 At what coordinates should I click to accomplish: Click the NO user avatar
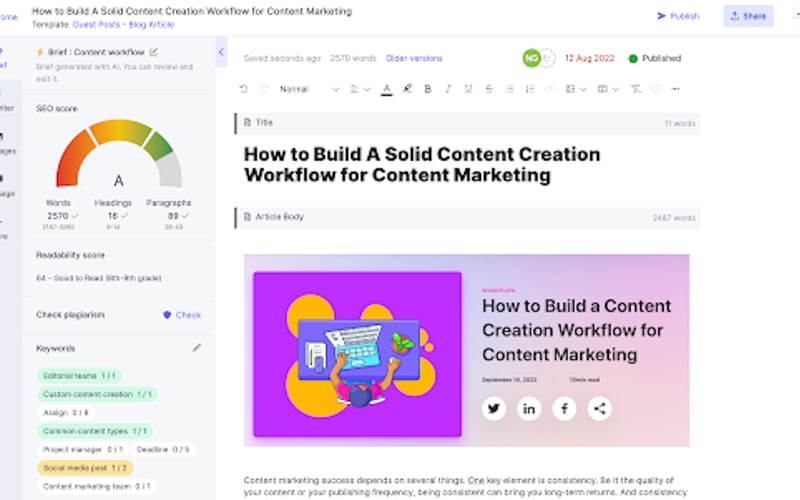(x=532, y=58)
